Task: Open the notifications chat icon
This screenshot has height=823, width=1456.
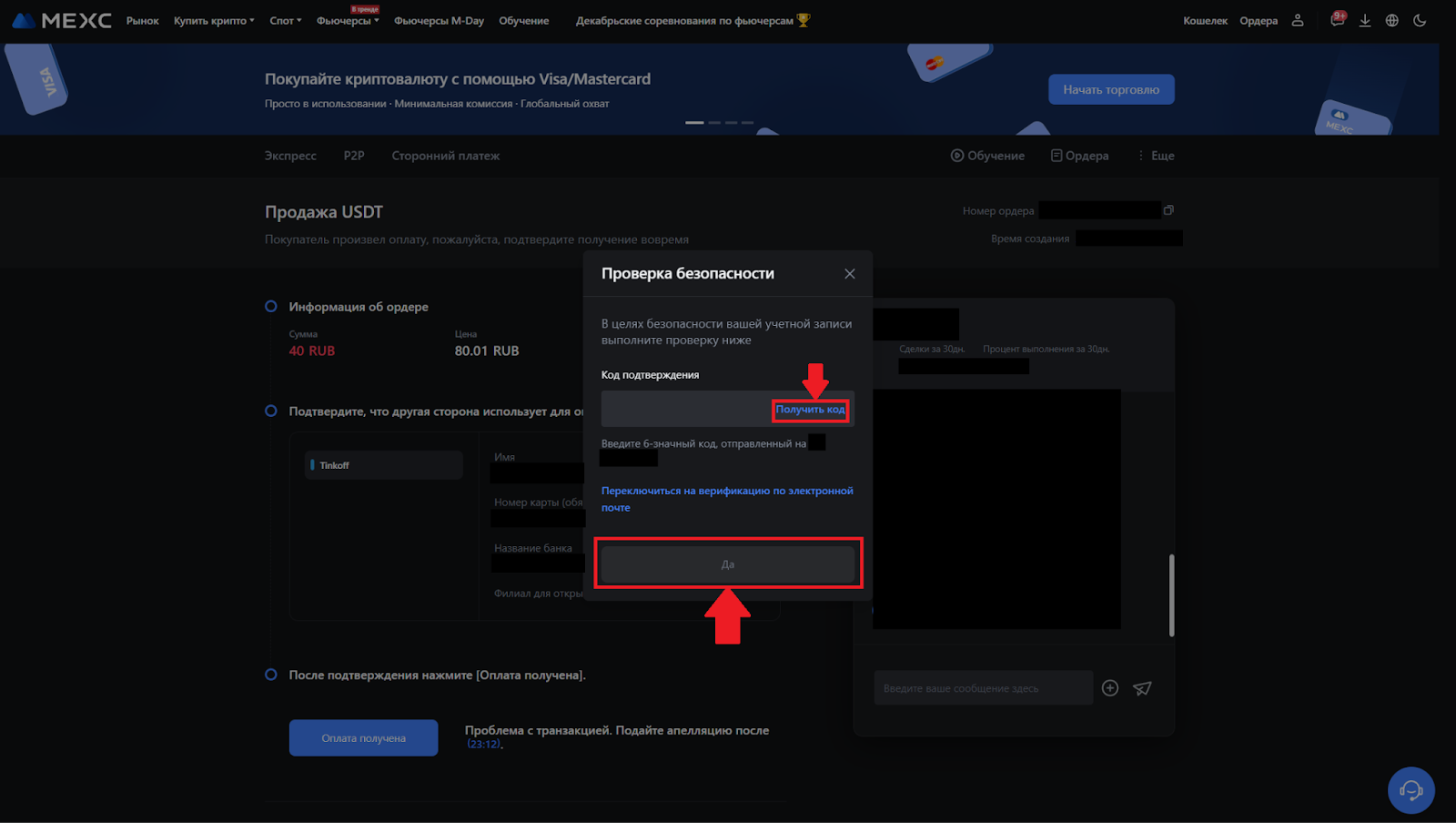Action: point(1337,20)
